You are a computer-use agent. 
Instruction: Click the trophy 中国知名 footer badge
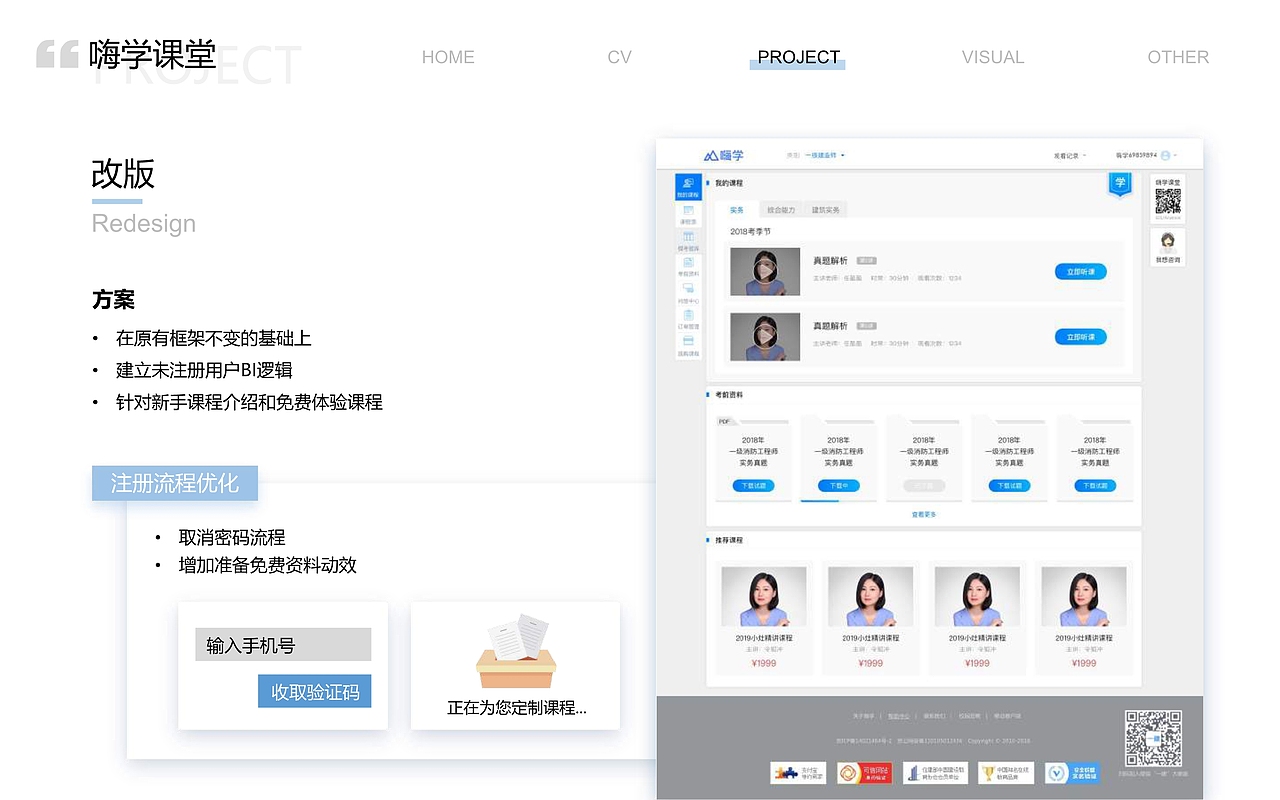[1006, 773]
